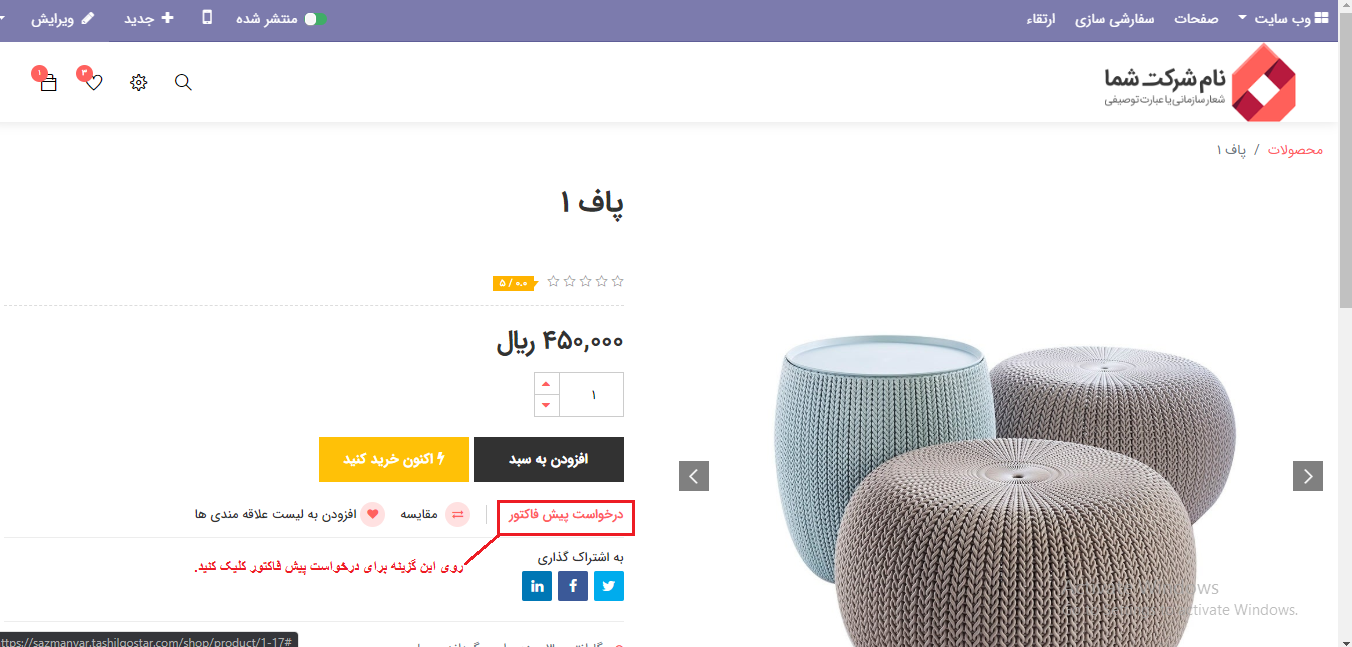Viewport: 1352px width, 647px height.
Task: Open the سفارشی سازی menu item
Action: (1114, 19)
